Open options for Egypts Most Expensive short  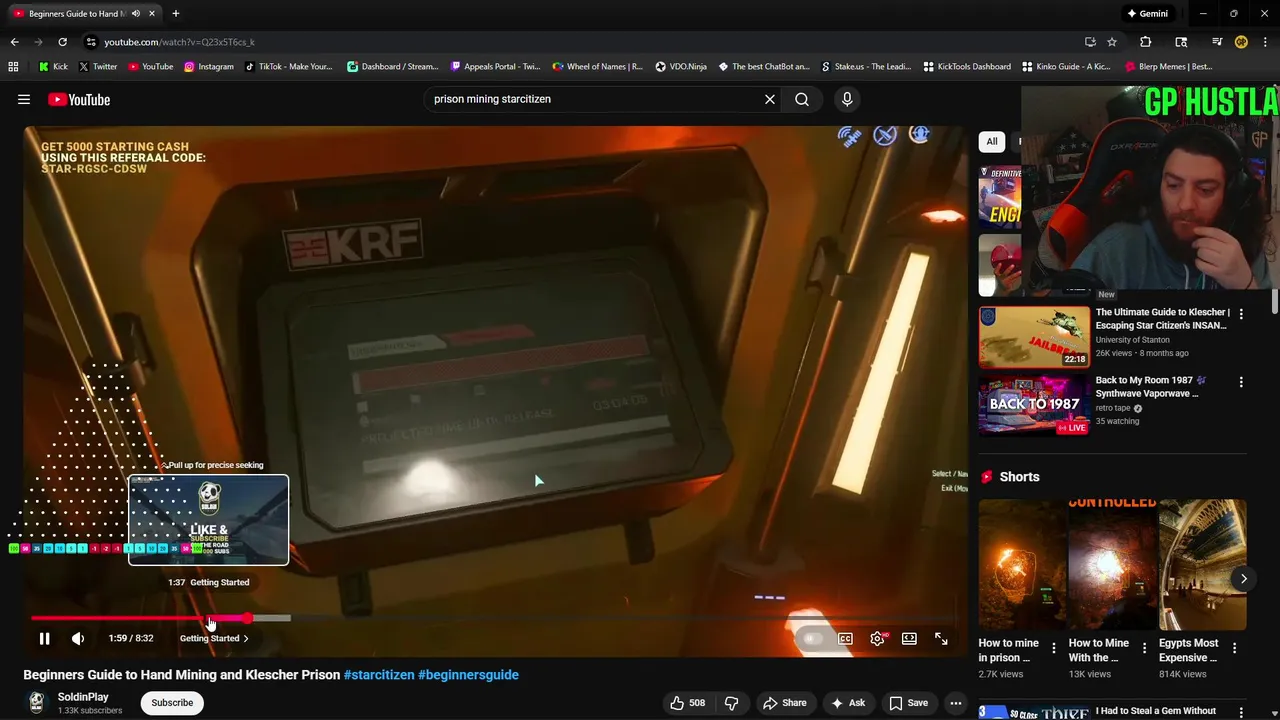1233,648
